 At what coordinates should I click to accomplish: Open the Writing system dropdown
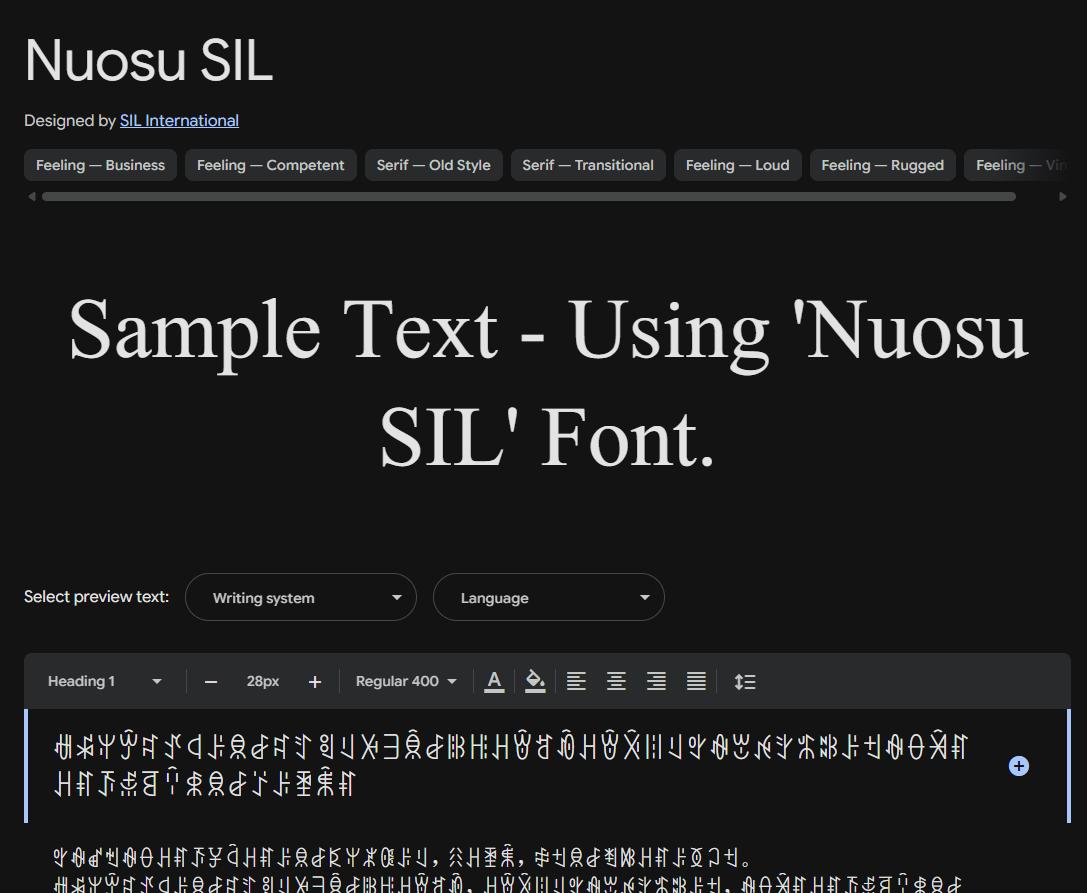click(x=301, y=597)
